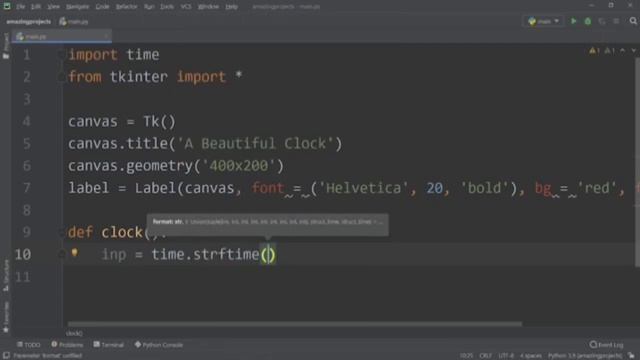640x360 pixels.
Task: Click the 4 spaces indent setting
Action: (531, 356)
